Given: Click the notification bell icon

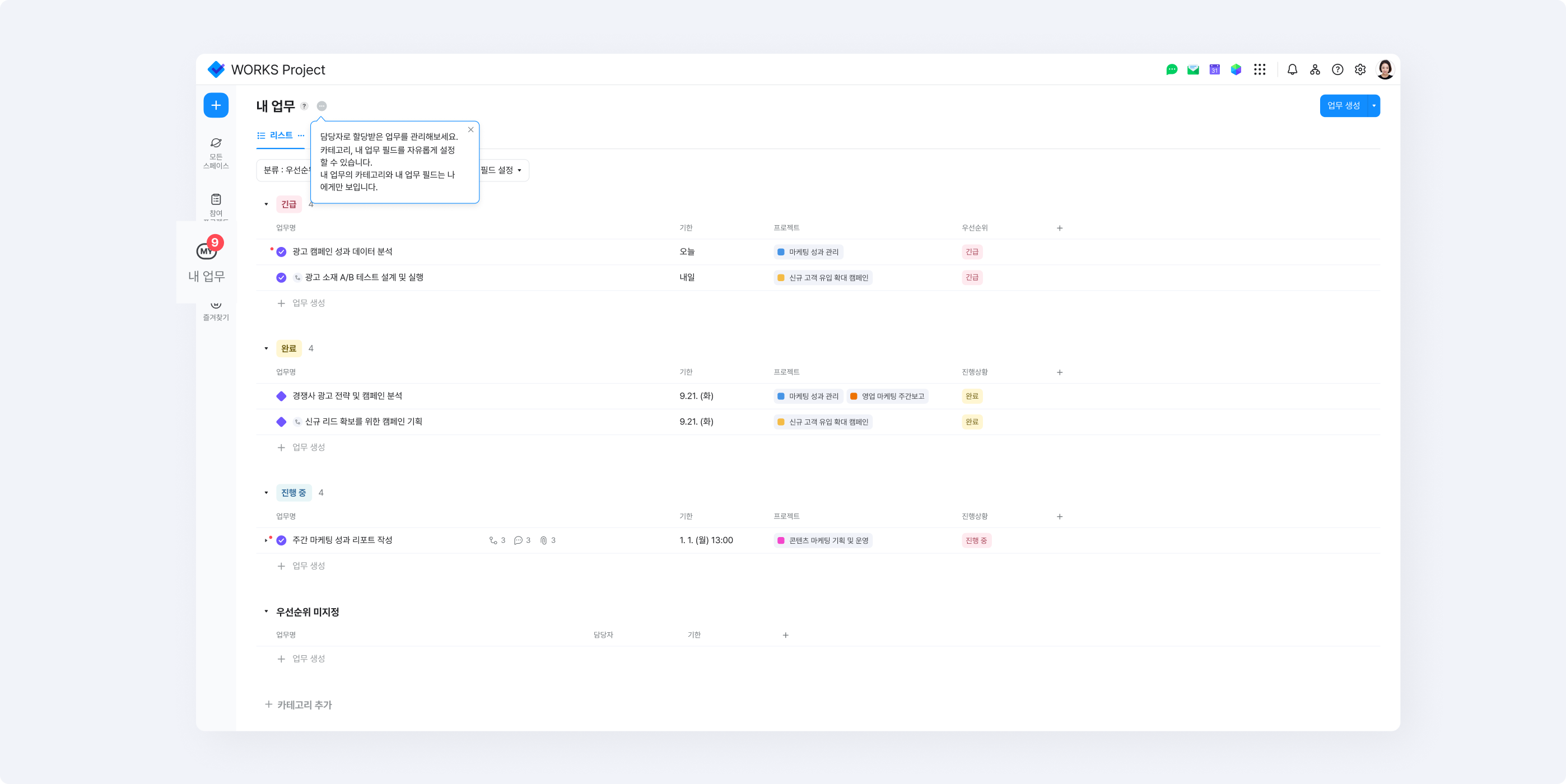Looking at the screenshot, I should click(x=1292, y=69).
